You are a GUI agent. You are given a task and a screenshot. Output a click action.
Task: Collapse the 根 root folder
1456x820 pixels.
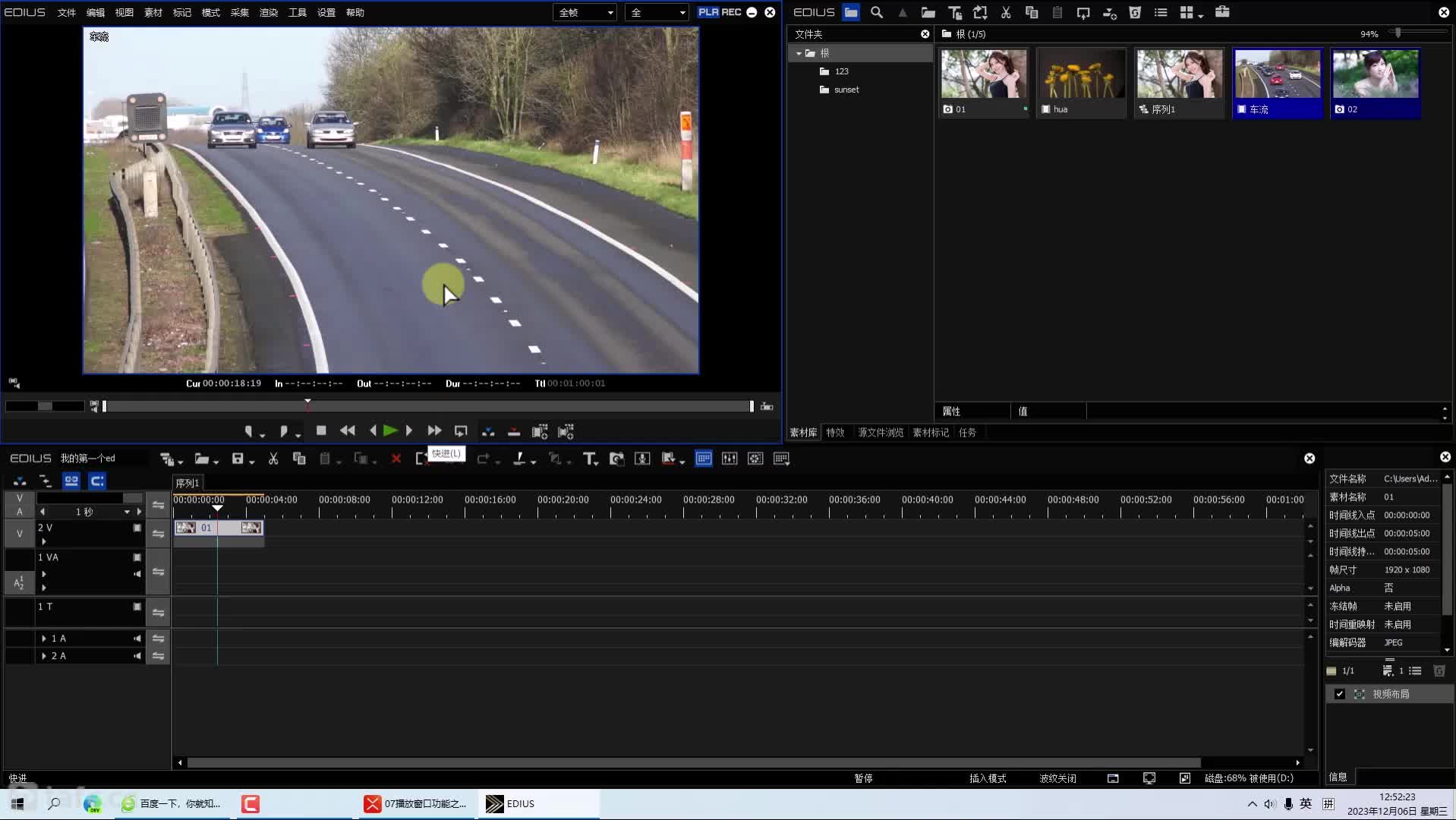799,53
